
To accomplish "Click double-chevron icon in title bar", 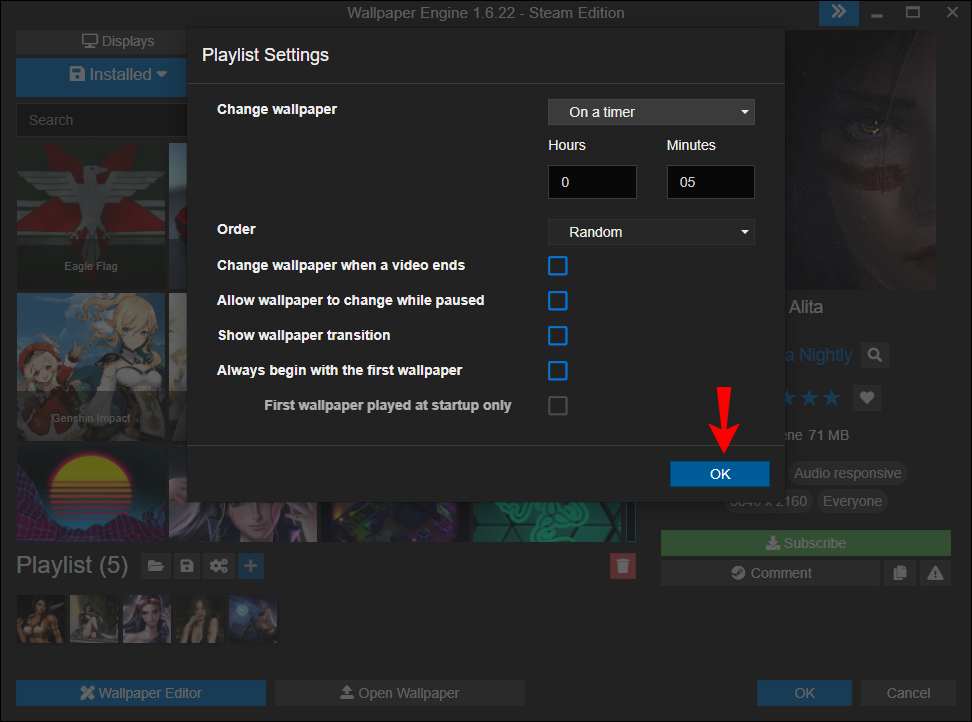I will 839,12.
